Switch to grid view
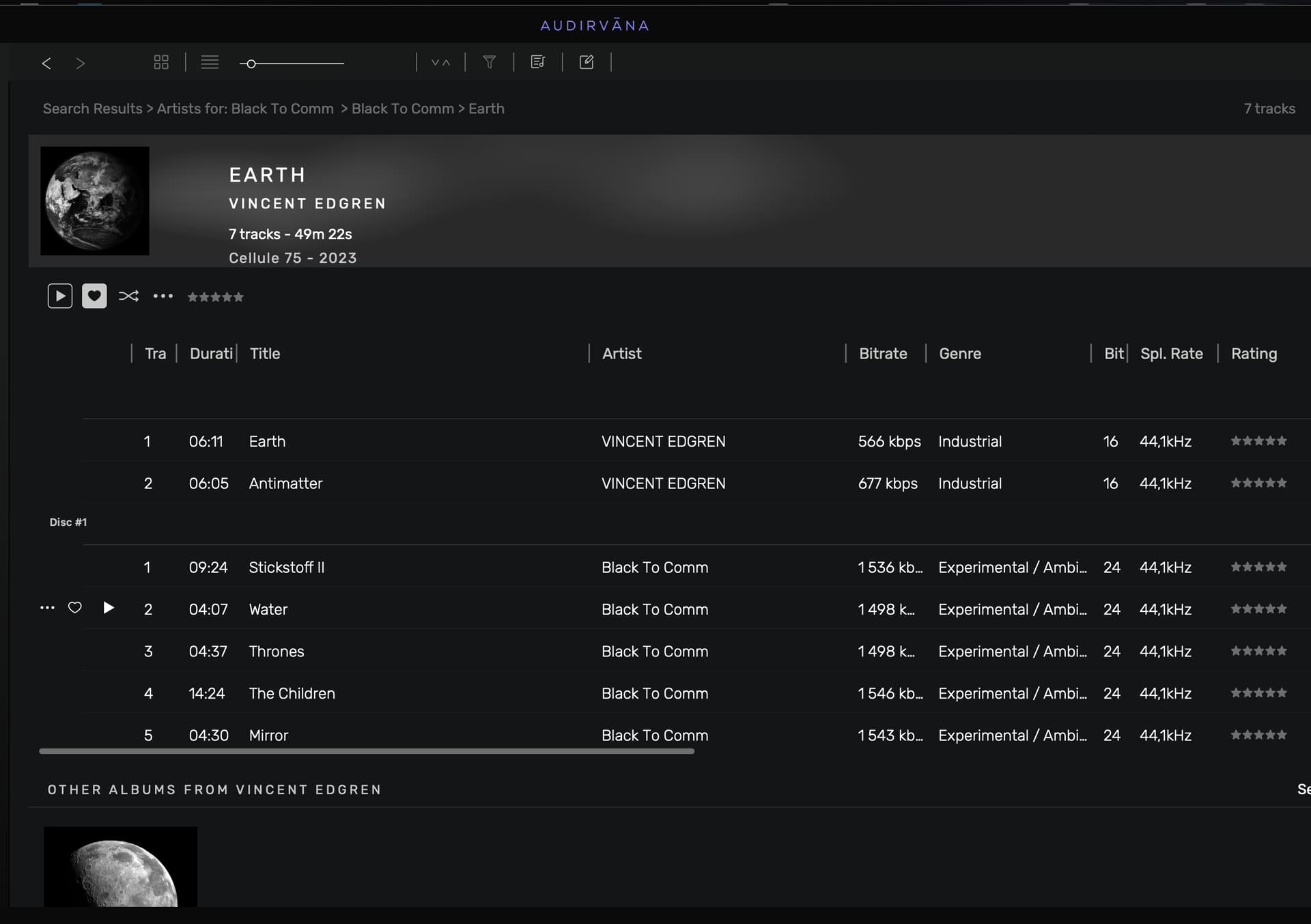Viewport: 1311px width, 924px height. [x=161, y=62]
